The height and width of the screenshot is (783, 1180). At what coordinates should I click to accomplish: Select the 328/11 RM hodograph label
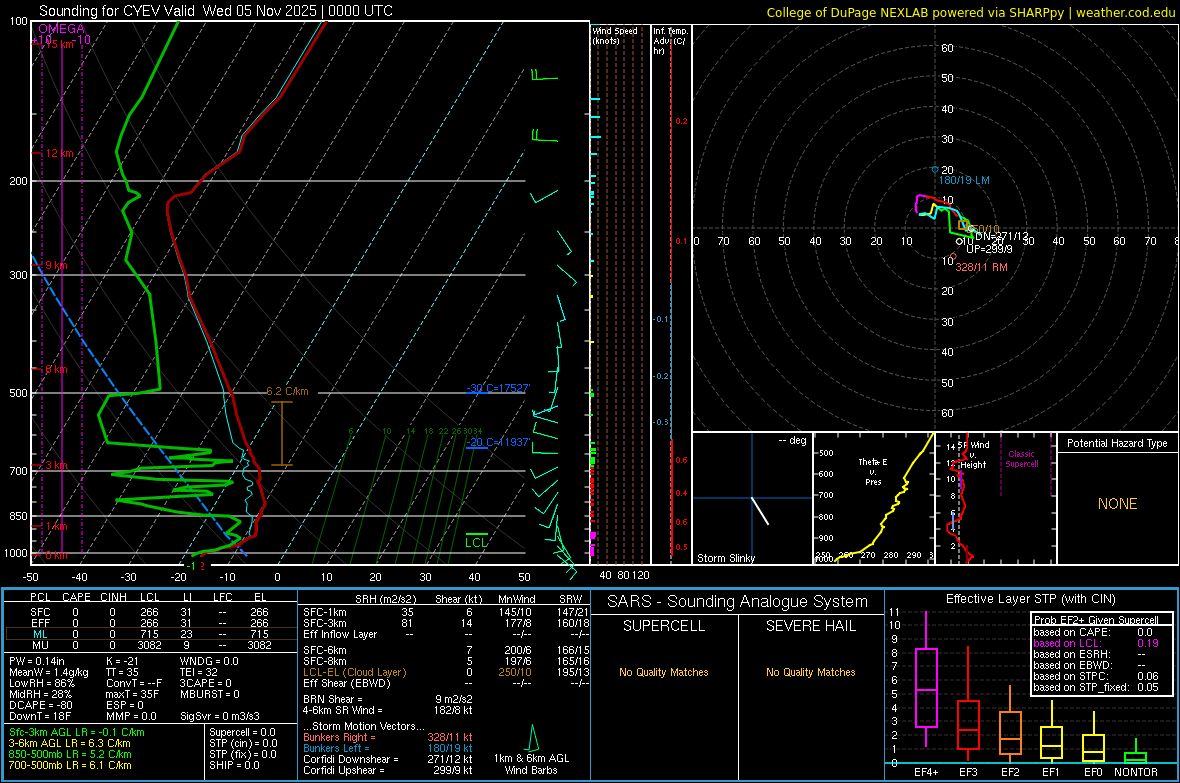coord(981,267)
